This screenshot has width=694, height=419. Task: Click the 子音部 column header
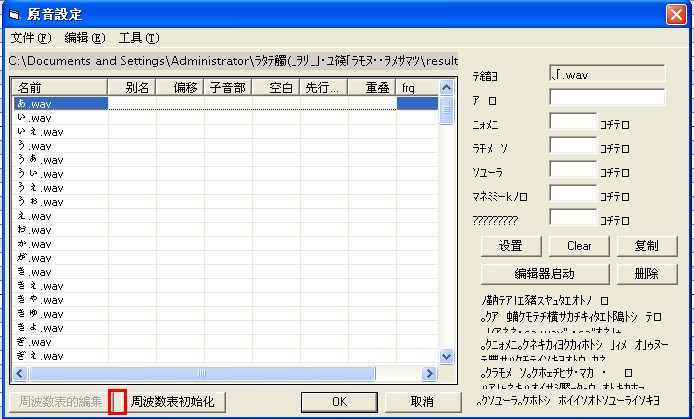(x=228, y=88)
